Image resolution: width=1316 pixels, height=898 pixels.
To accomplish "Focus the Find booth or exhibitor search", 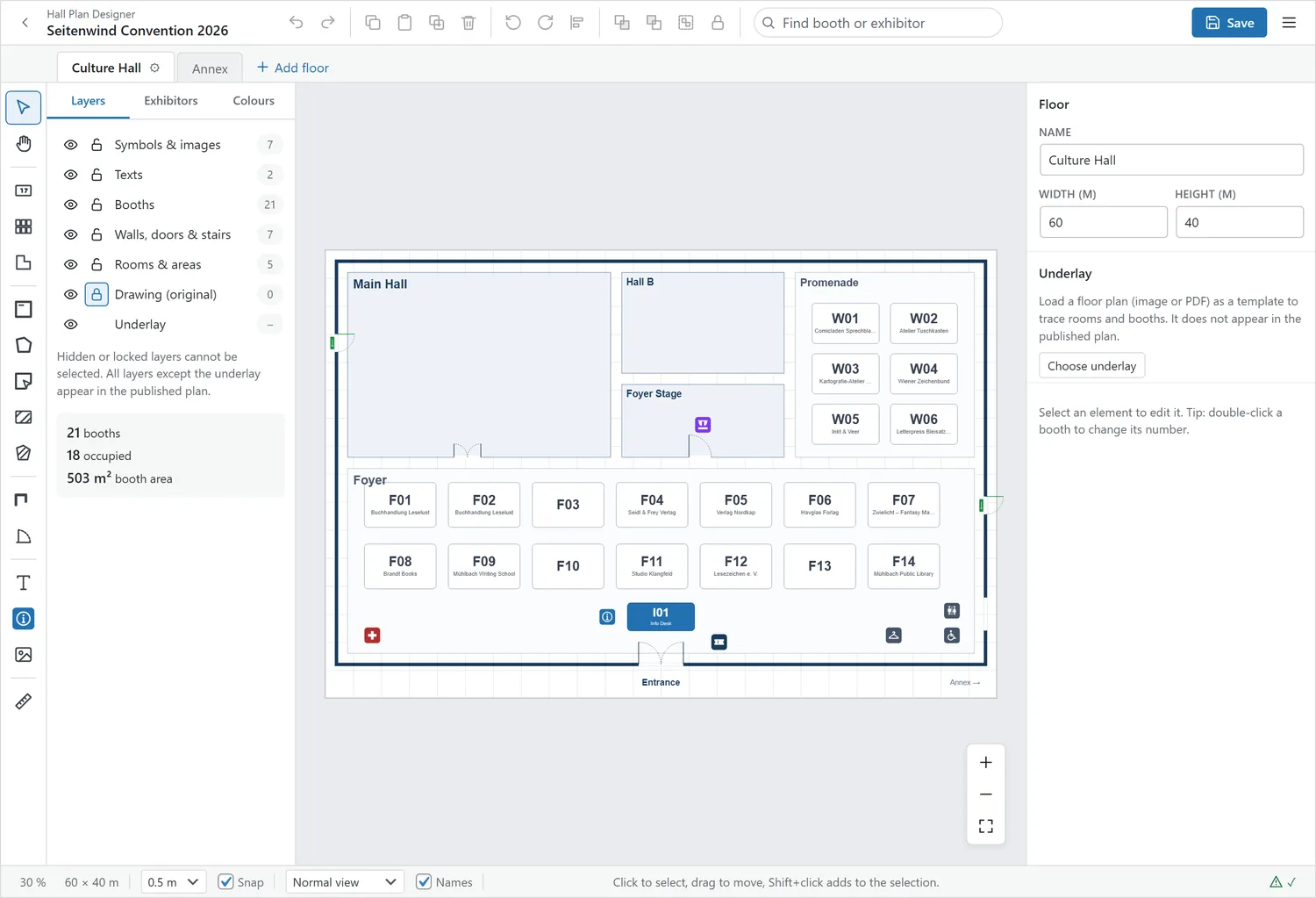I will (878, 23).
